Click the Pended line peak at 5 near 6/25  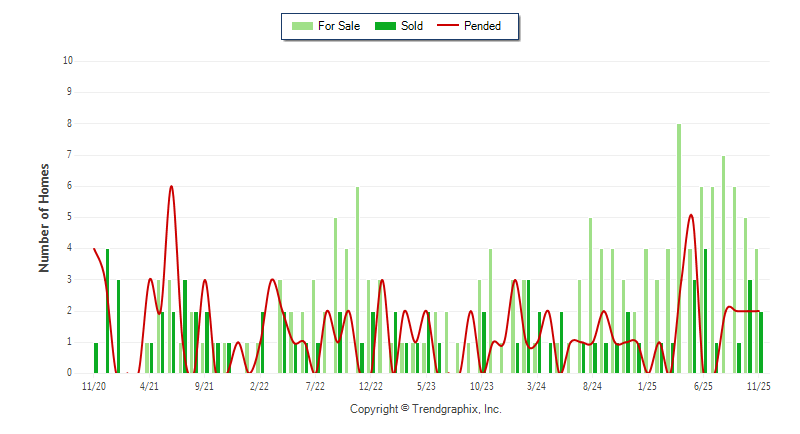(x=691, y=215)
